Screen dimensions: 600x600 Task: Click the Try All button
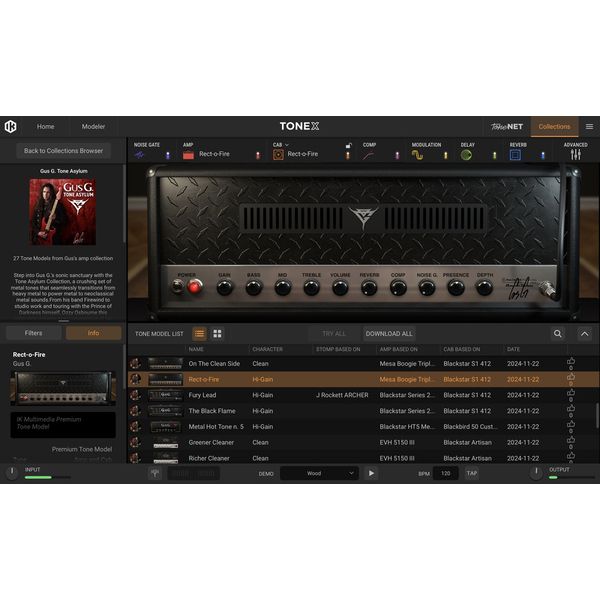click(334, 334)
